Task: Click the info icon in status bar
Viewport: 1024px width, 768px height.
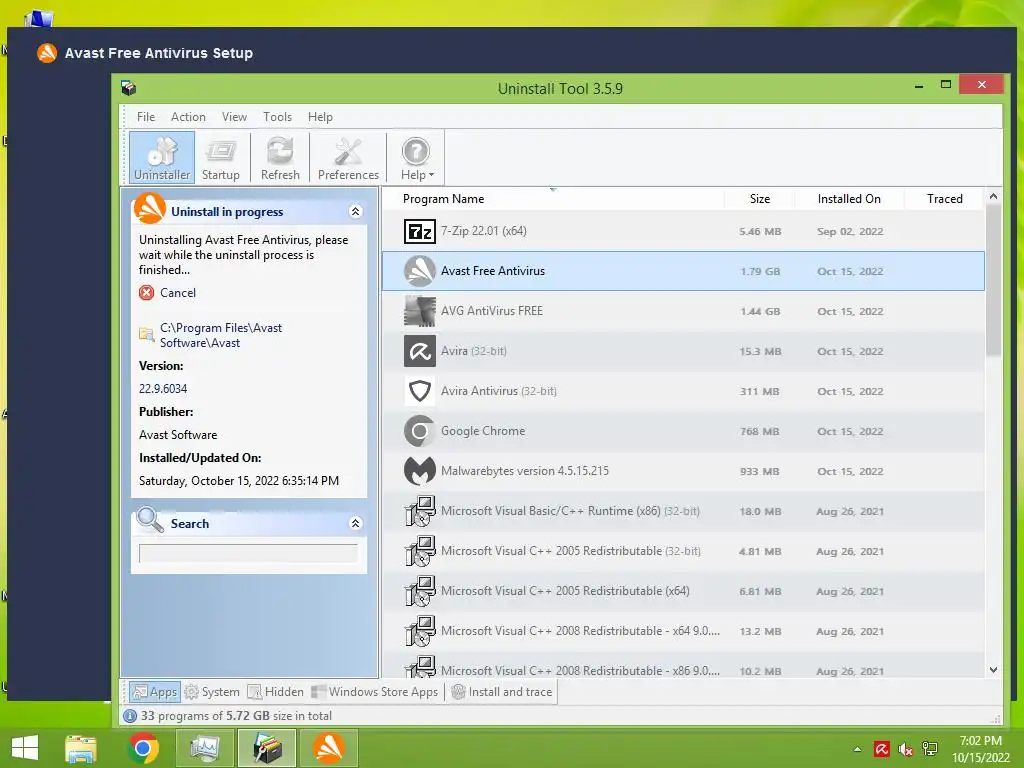Action: pyautogui.click(x=130, y=716)
